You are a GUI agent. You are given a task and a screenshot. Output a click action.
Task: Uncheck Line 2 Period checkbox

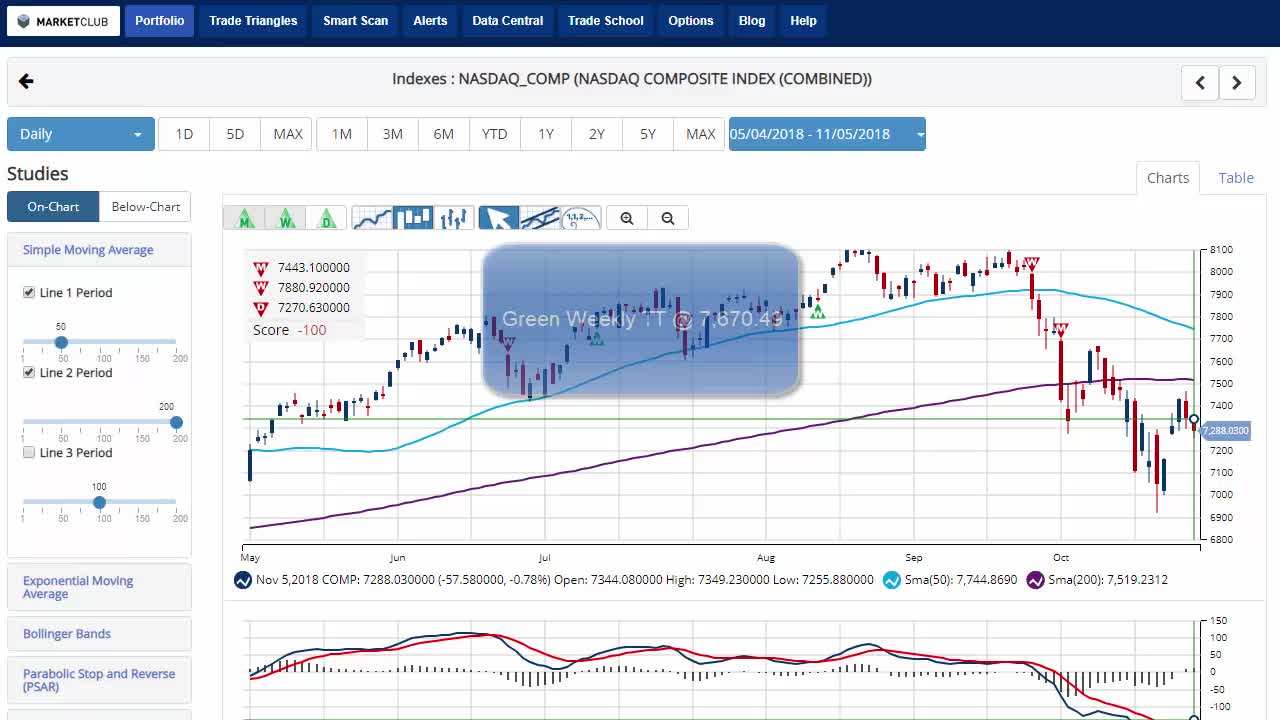point(29,372)
